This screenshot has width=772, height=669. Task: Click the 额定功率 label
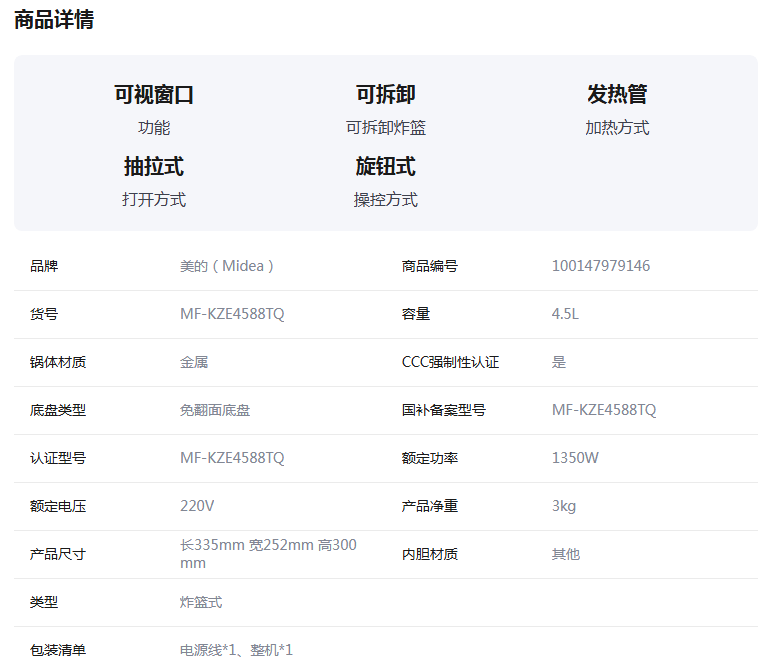[430, 458]
